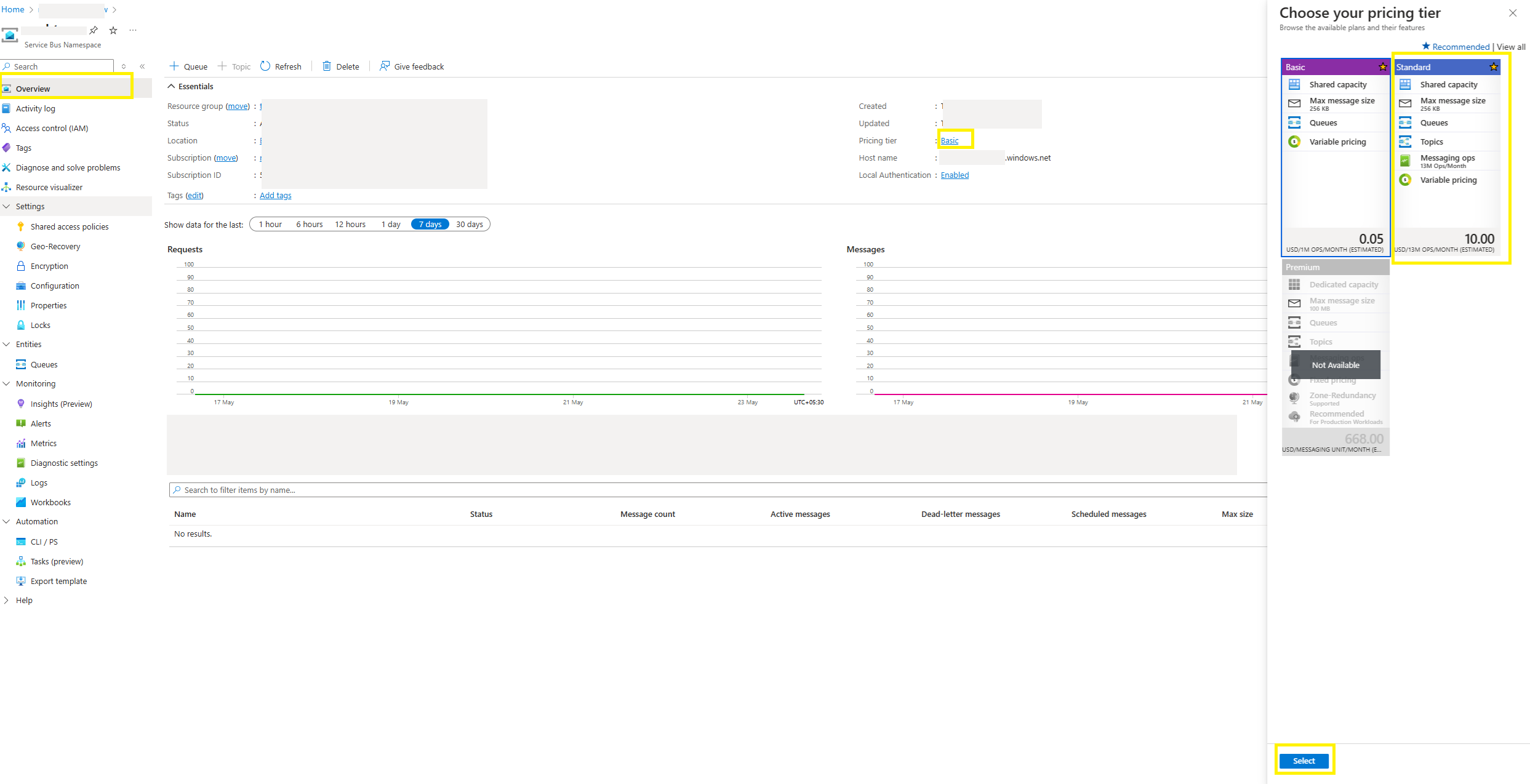Click the Add tags link
The height and width of the screenshot is (784, 1530).
[276, 196]
